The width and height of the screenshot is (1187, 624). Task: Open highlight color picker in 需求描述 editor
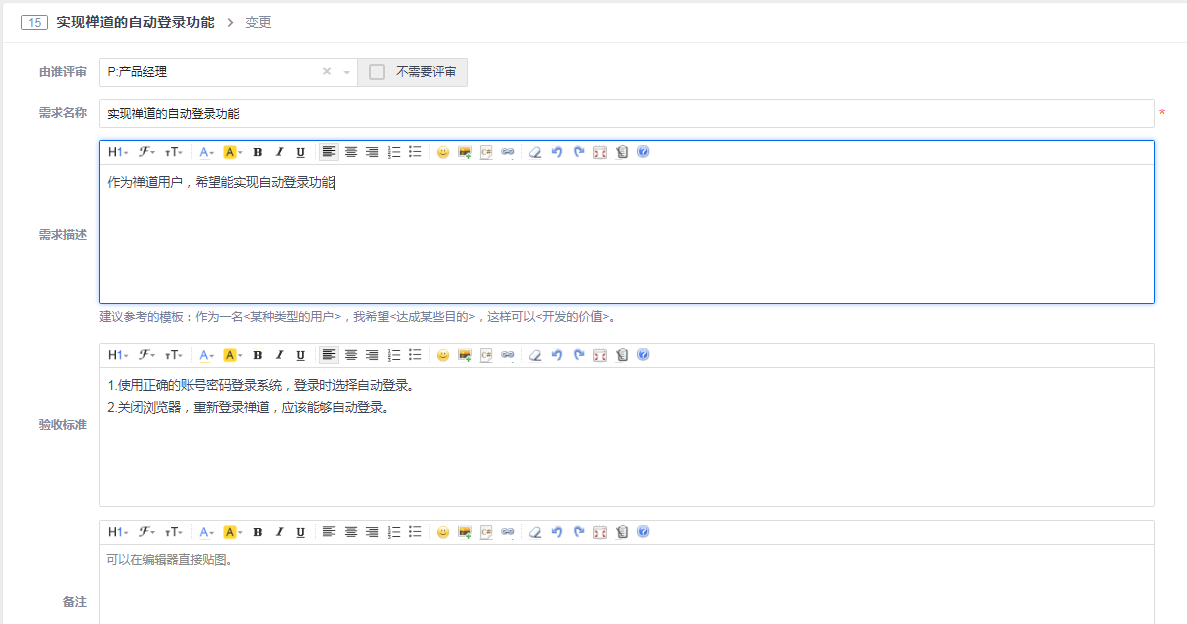click(x=232, y=152)
